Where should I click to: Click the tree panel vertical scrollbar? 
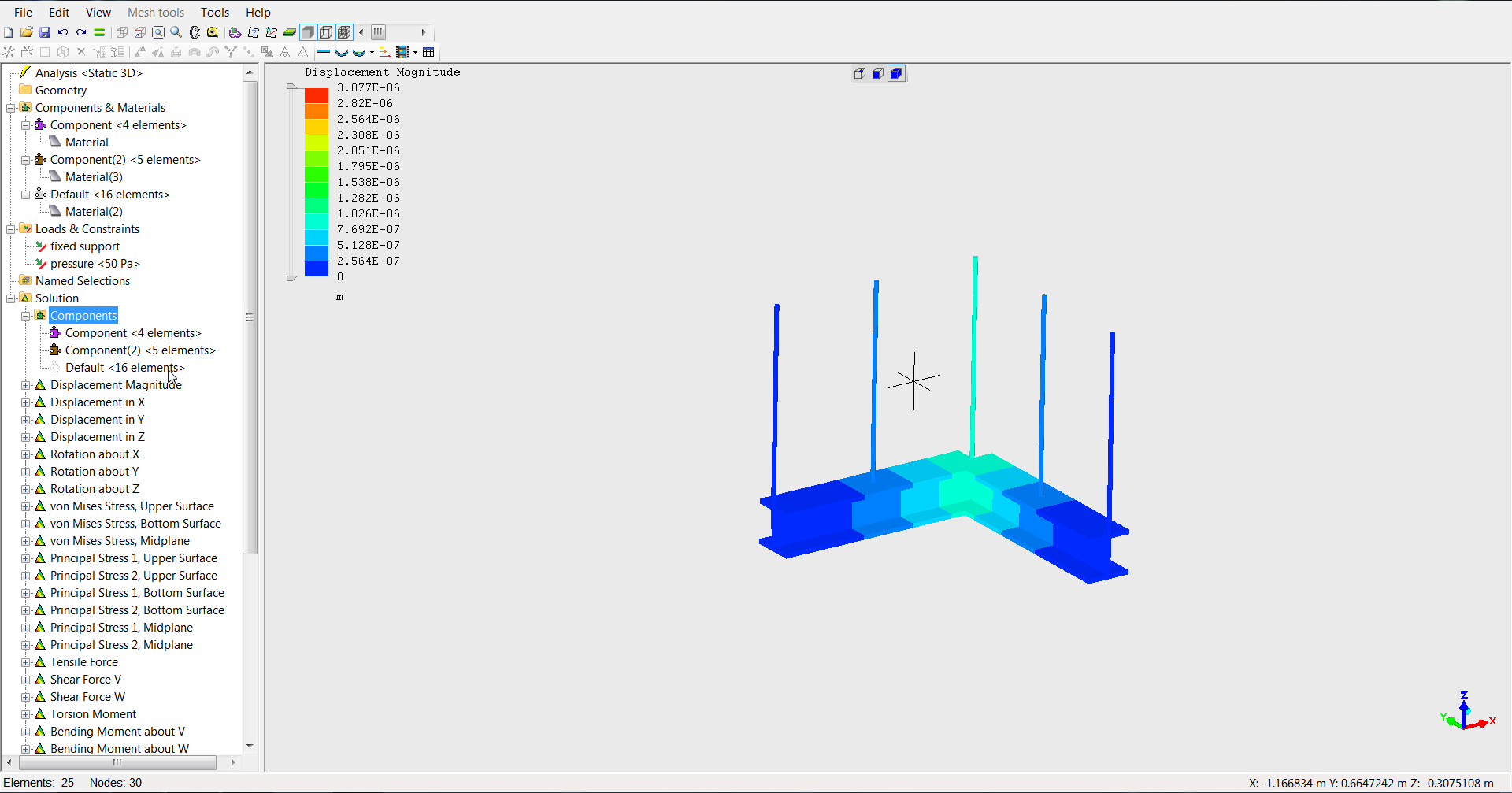pyautogui.click(x=250, y=317)
